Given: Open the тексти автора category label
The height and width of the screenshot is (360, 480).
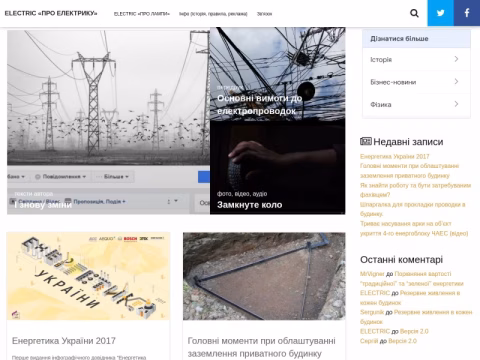Looking at the screenshot, I should click(x=34, y=193).
